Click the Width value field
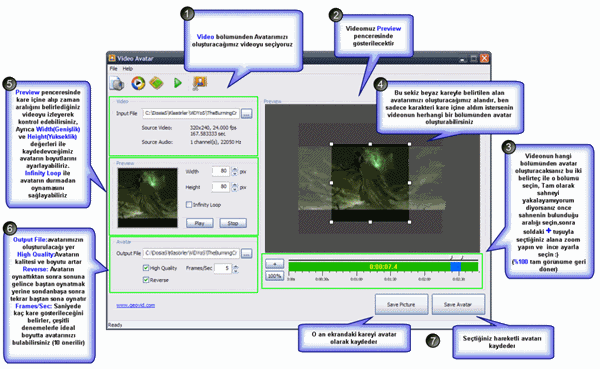Screen dimensions: 600x369 [x=221, y=171]
